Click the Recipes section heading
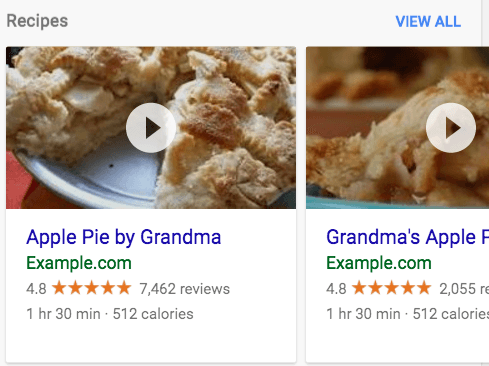The image size is (489, 366). 37,21
